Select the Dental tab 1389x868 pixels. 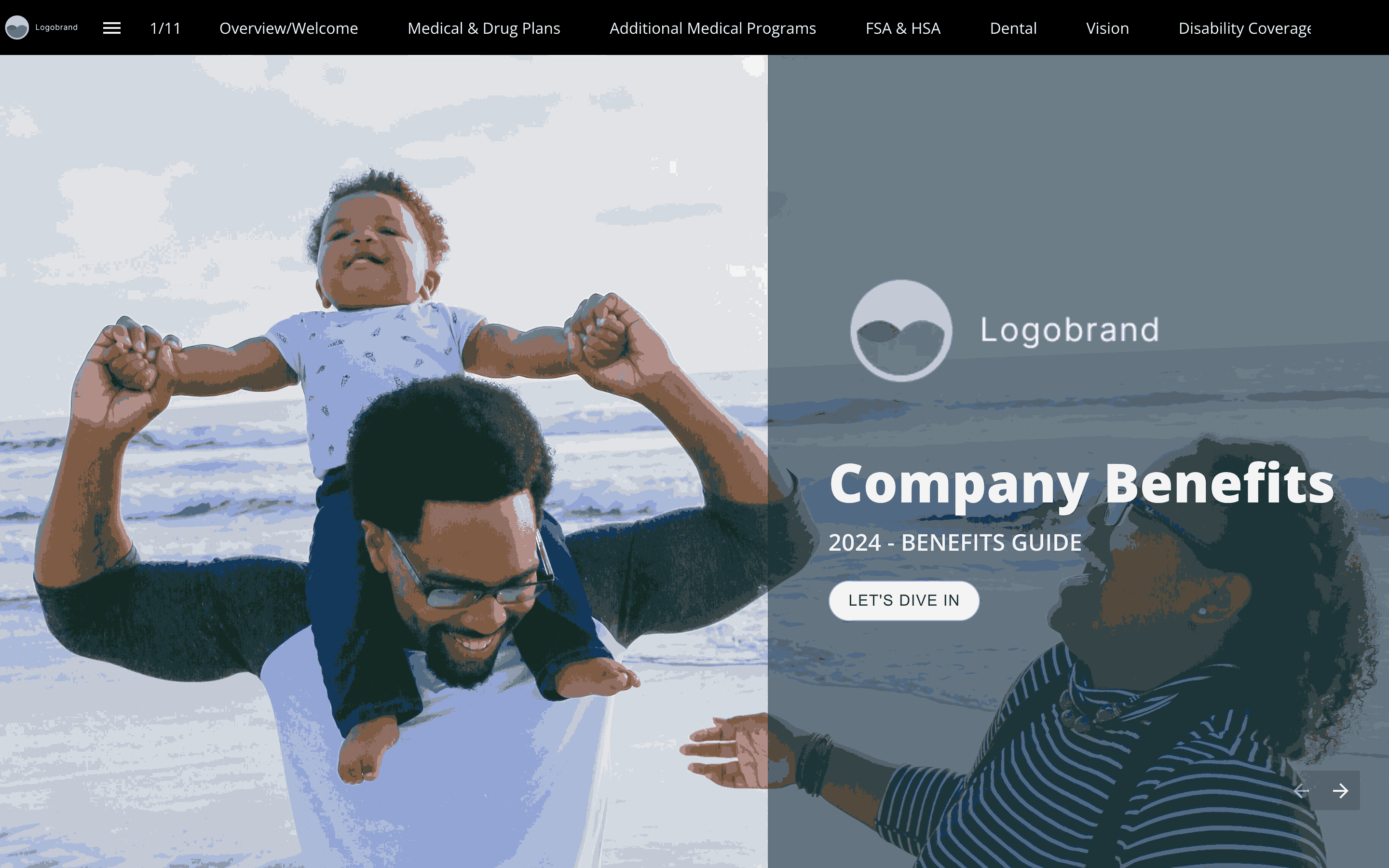(1013, 28)
